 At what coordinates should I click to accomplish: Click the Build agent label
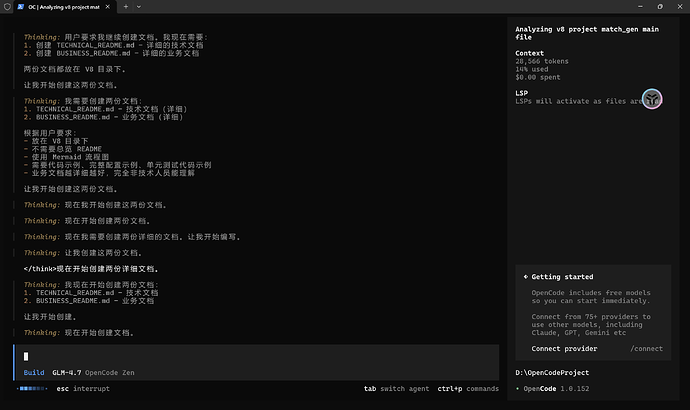coord(34,373)
